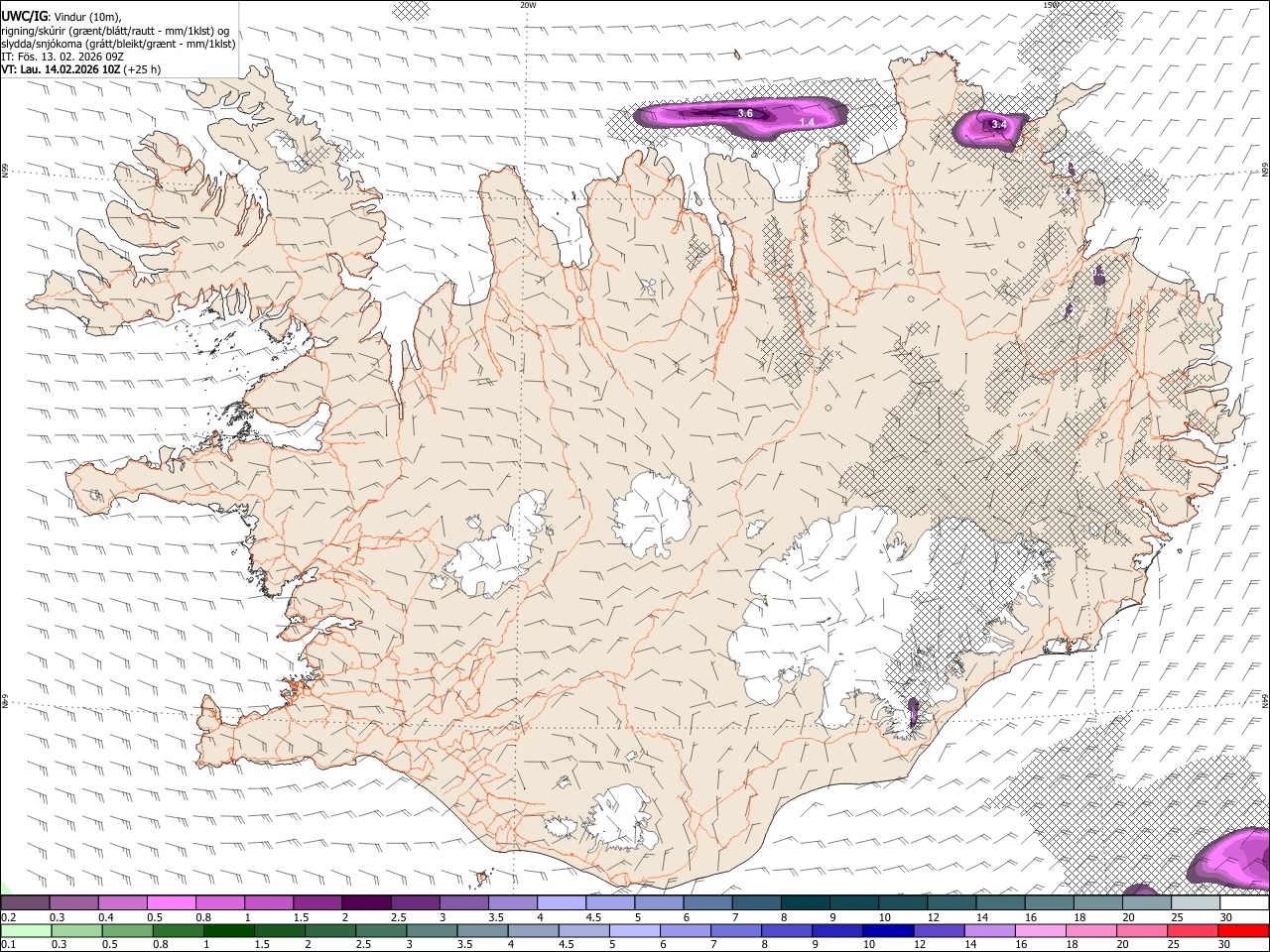Click the 'IT: Fös. 13. 02. 2026 09Z' line
This screenshot has height=952, width=1270.
(x=63, y=57)
